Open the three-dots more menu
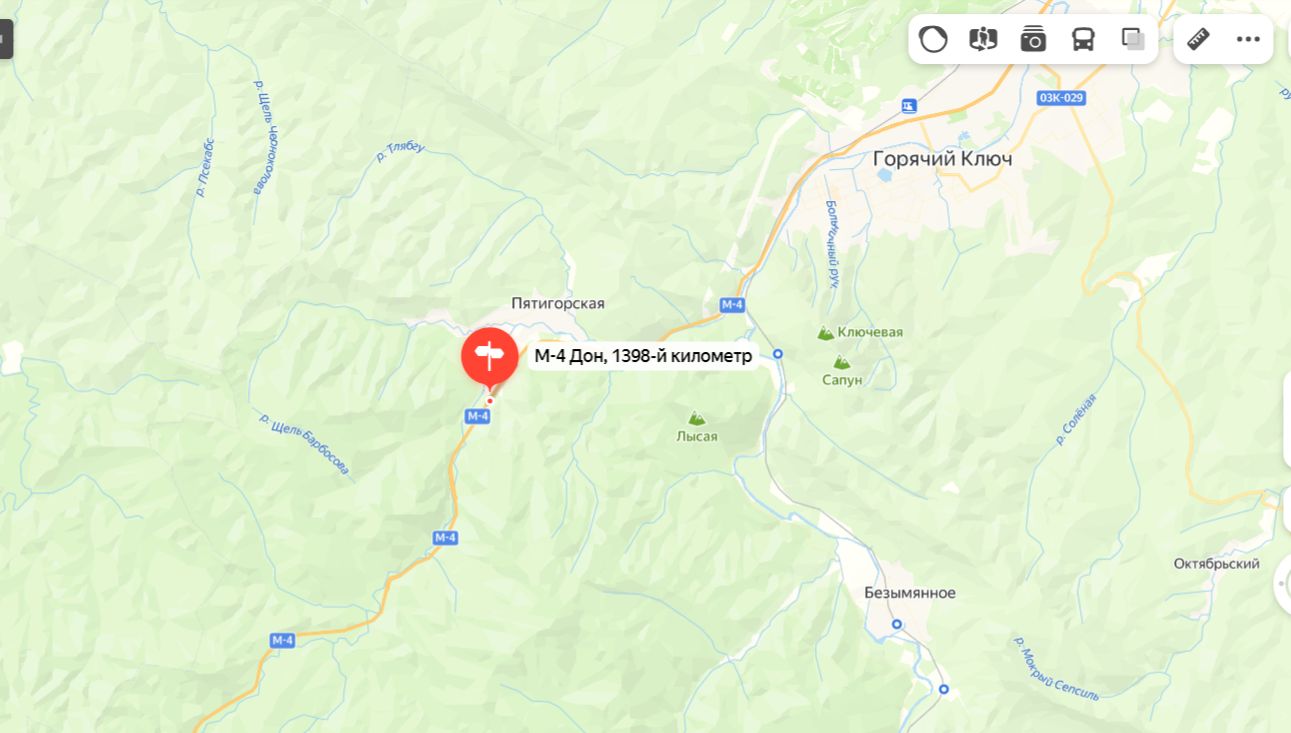The image size is (1291, 733). tap(1248, 39)
